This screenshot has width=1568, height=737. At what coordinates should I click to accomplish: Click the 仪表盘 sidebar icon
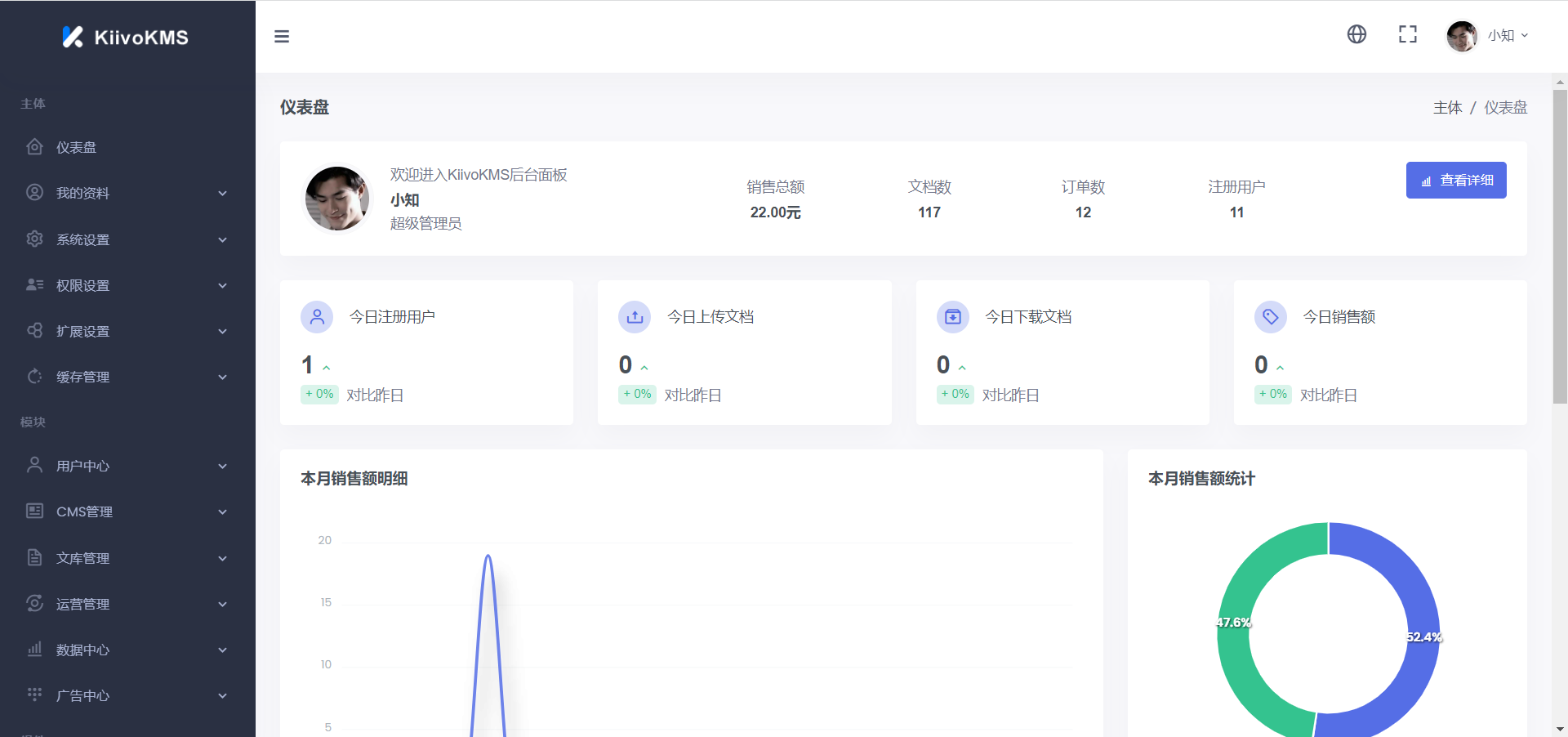pyautogui.click(x=34, y=147)
